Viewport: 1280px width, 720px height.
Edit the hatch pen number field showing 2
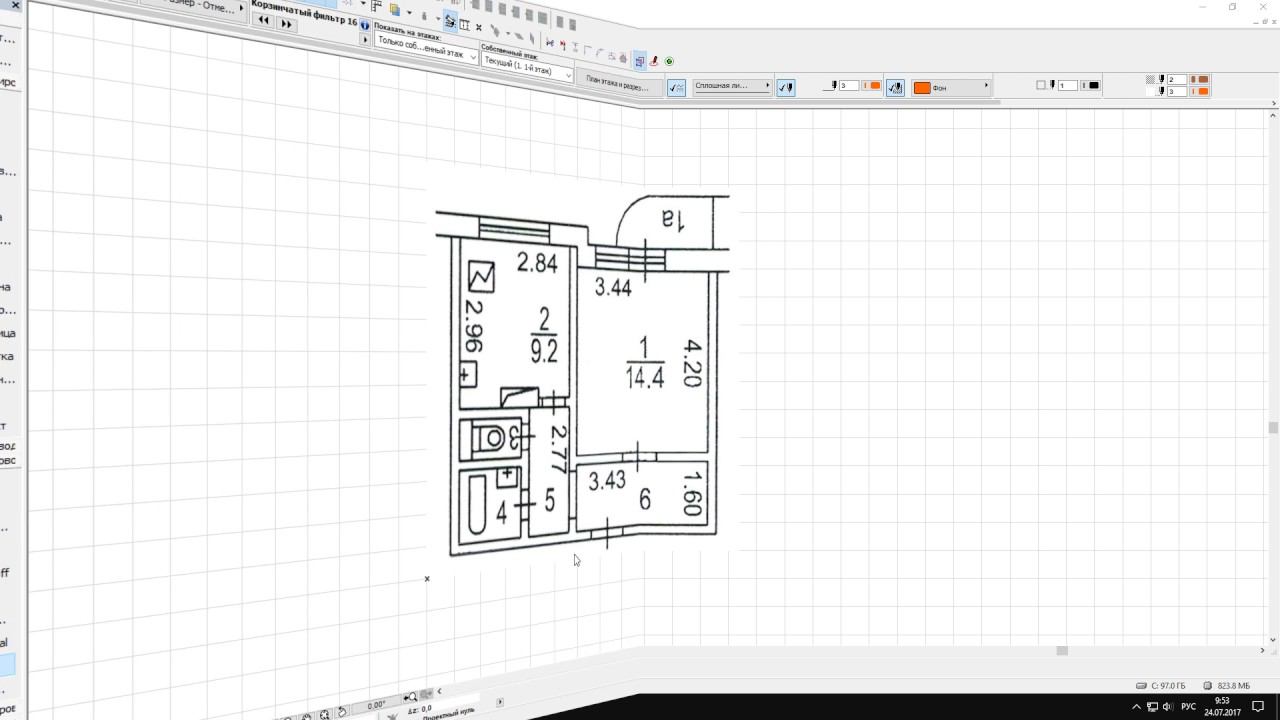pyautogui.click(x=1176, y=80)
